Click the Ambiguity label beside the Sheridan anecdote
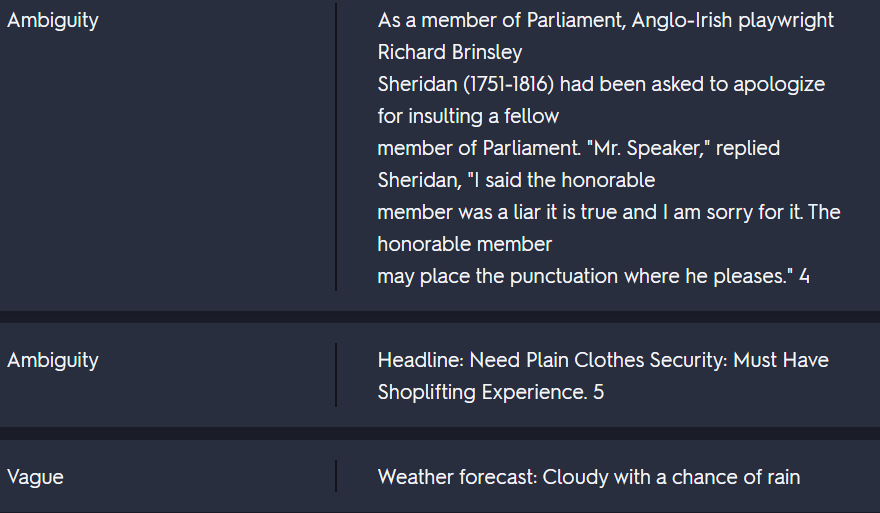Image resolution: width=880 pixels, height=513 pixels. 53,20
